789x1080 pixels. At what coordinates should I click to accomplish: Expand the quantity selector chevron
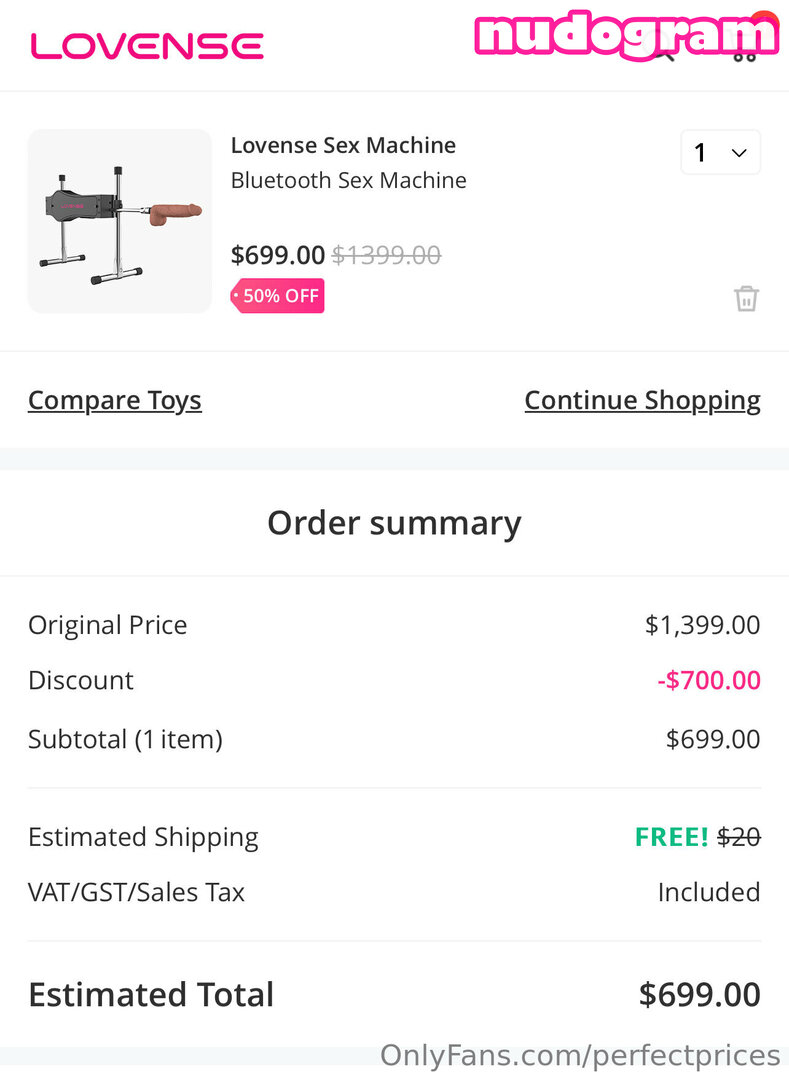click(738, 152)
